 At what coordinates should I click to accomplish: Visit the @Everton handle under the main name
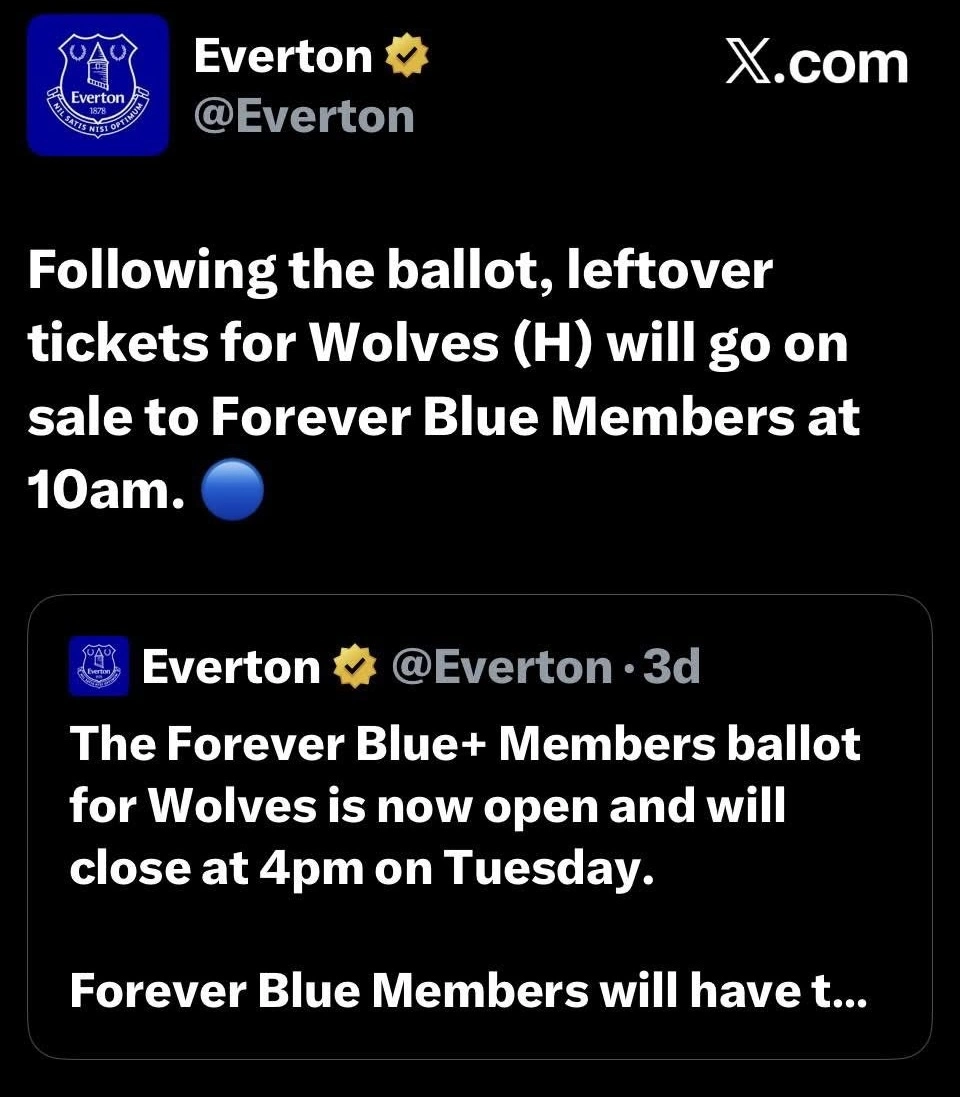[304, 117]
